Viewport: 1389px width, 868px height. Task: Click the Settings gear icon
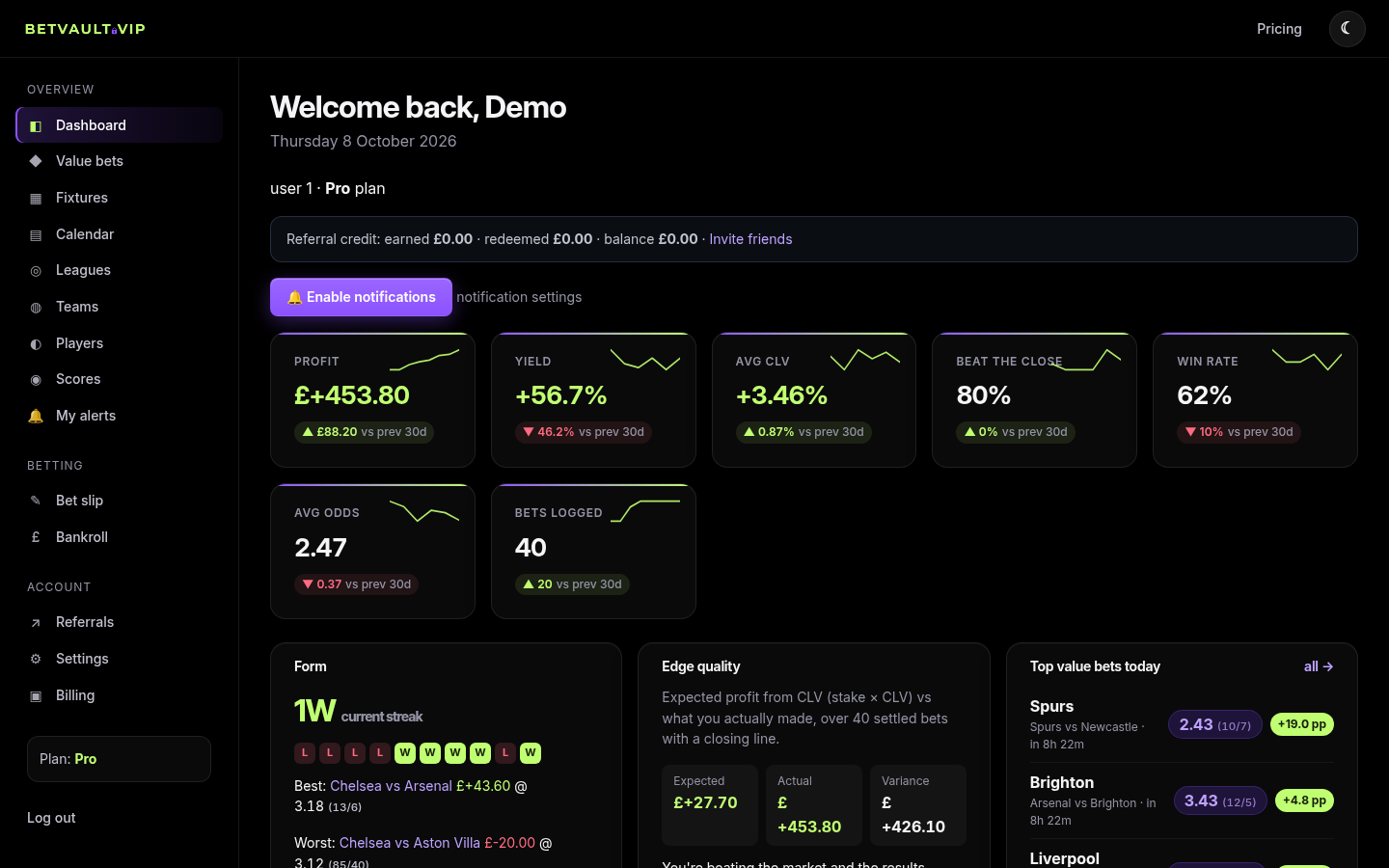pos(36,659)
